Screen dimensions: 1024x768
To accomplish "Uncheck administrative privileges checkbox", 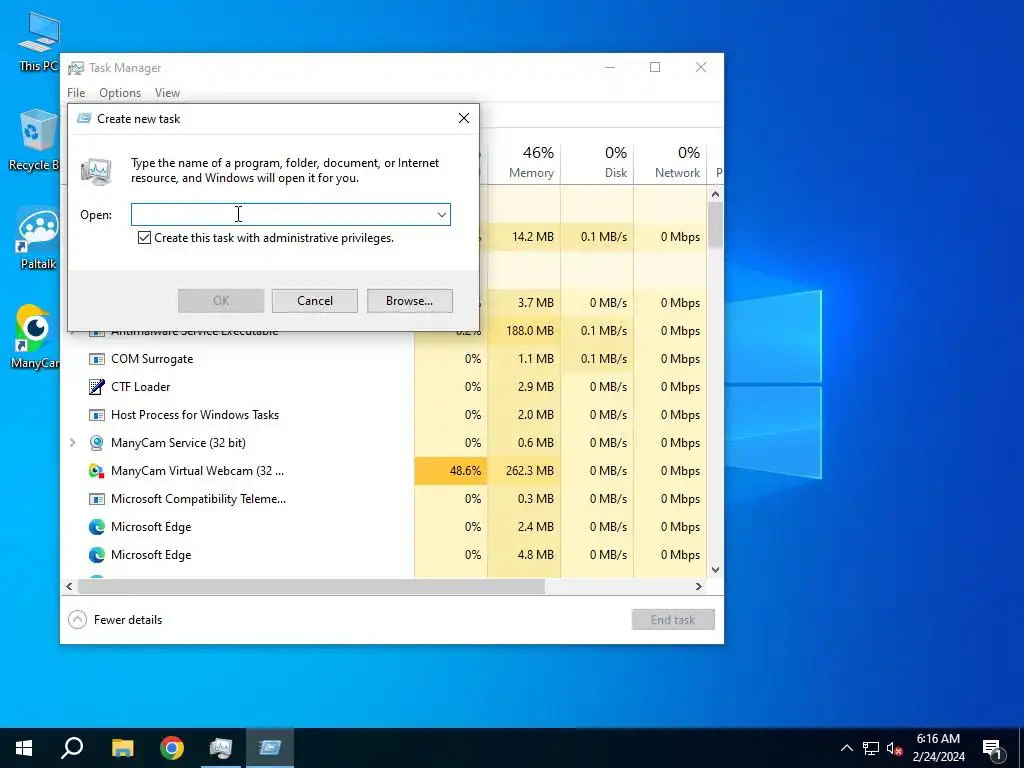I will coord(144,238).
